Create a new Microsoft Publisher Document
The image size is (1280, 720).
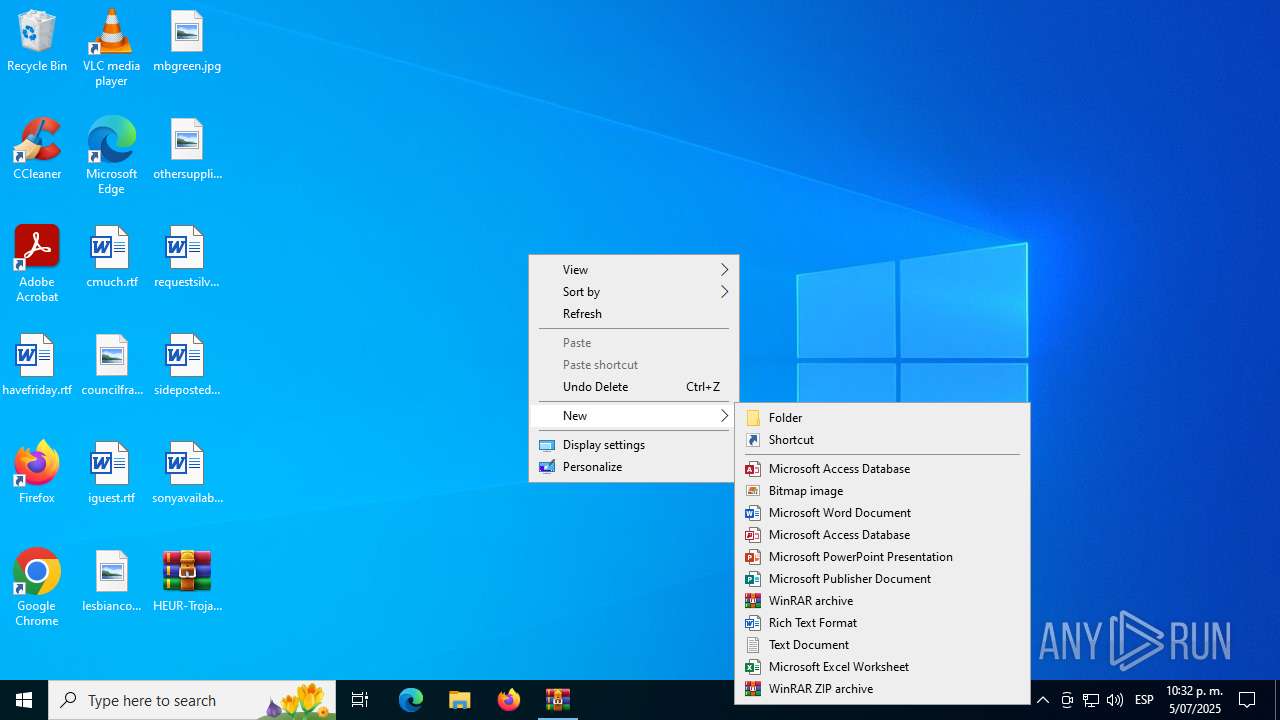882,579
